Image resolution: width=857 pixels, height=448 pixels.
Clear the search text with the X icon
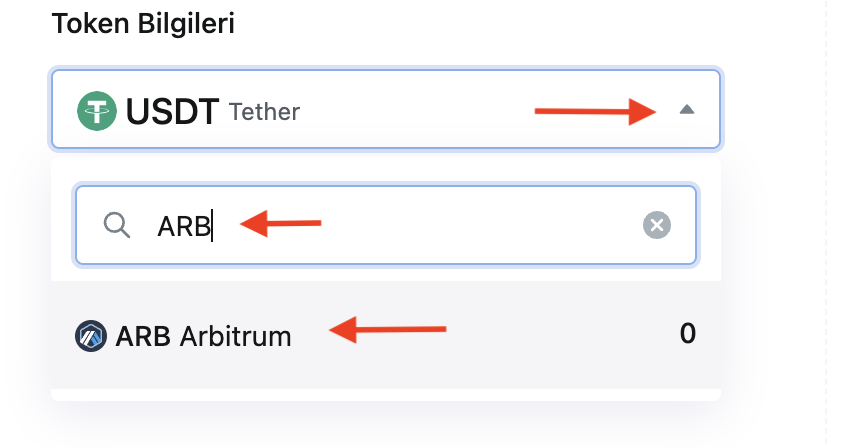[656, 225]
